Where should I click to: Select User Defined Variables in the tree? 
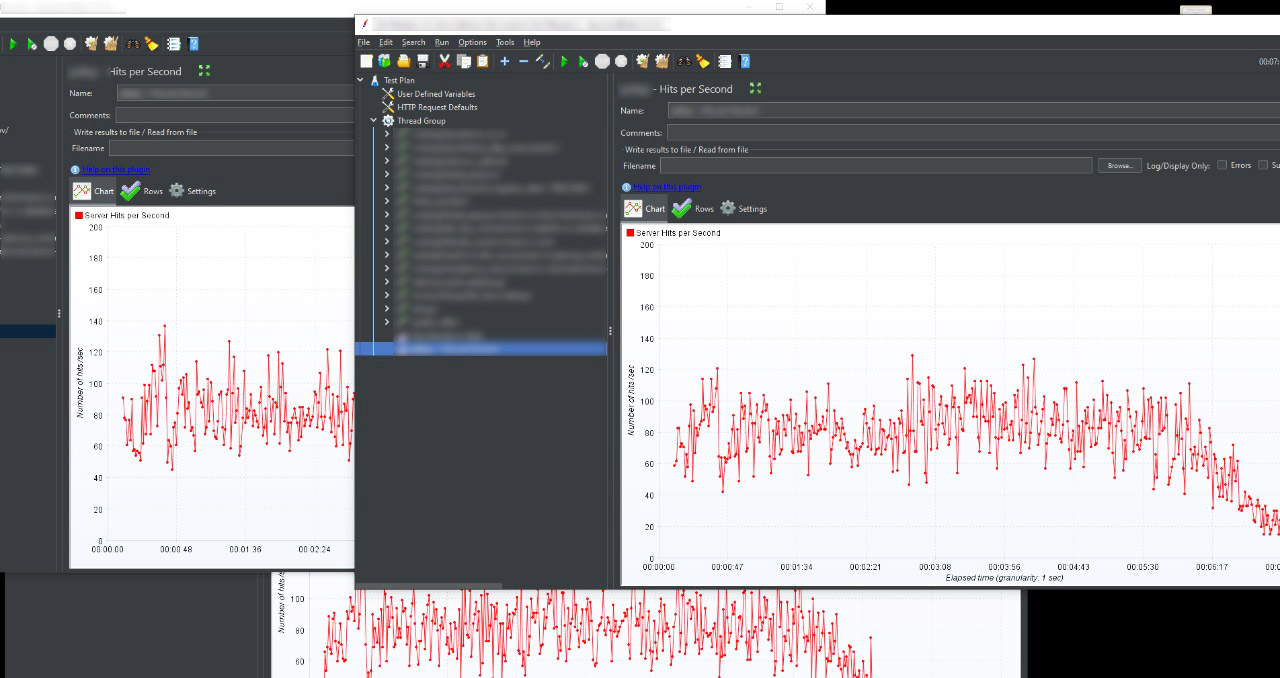(436, 94)
